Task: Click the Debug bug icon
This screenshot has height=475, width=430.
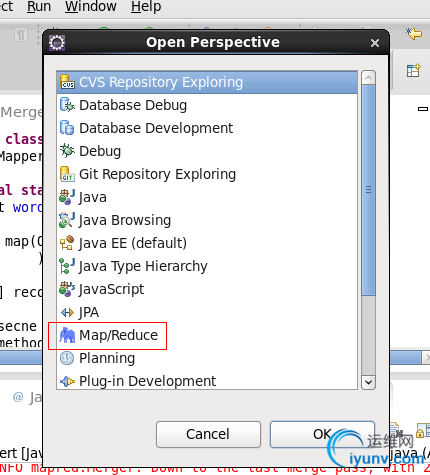Action: (x=67, y=151)
